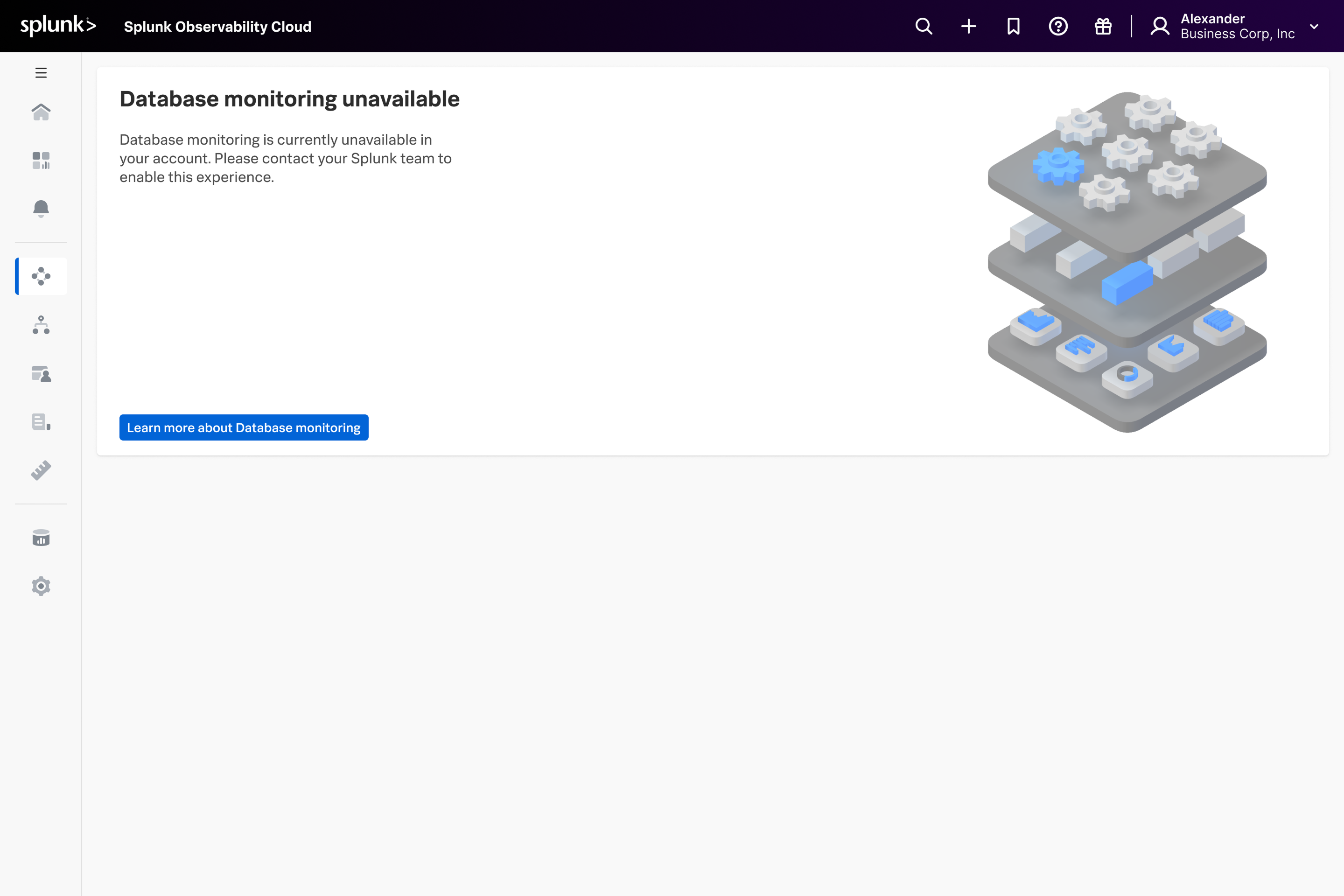The width and height of the screenshot is (1344, 896).
Task: Open RUM browser-user icon in sidebar
Action: coord(41,374)
